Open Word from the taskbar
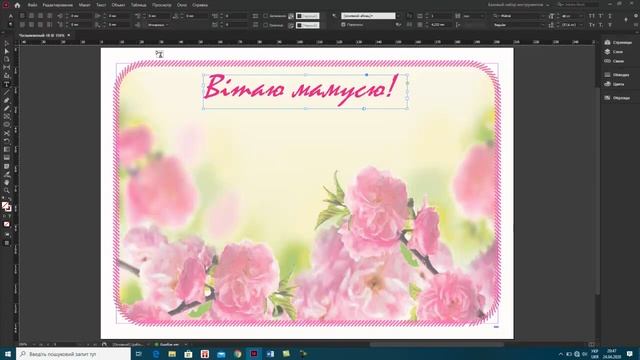This screenshot has width=640, height=360. click(270, 354)
